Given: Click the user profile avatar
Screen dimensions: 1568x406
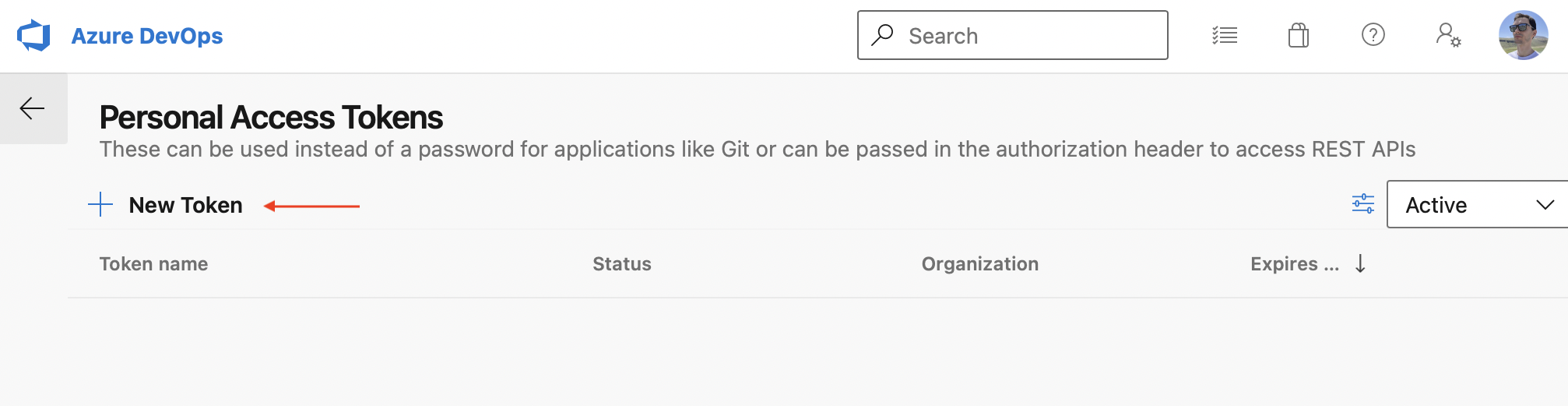Looking at the screenshot, I should (1523, 35).
